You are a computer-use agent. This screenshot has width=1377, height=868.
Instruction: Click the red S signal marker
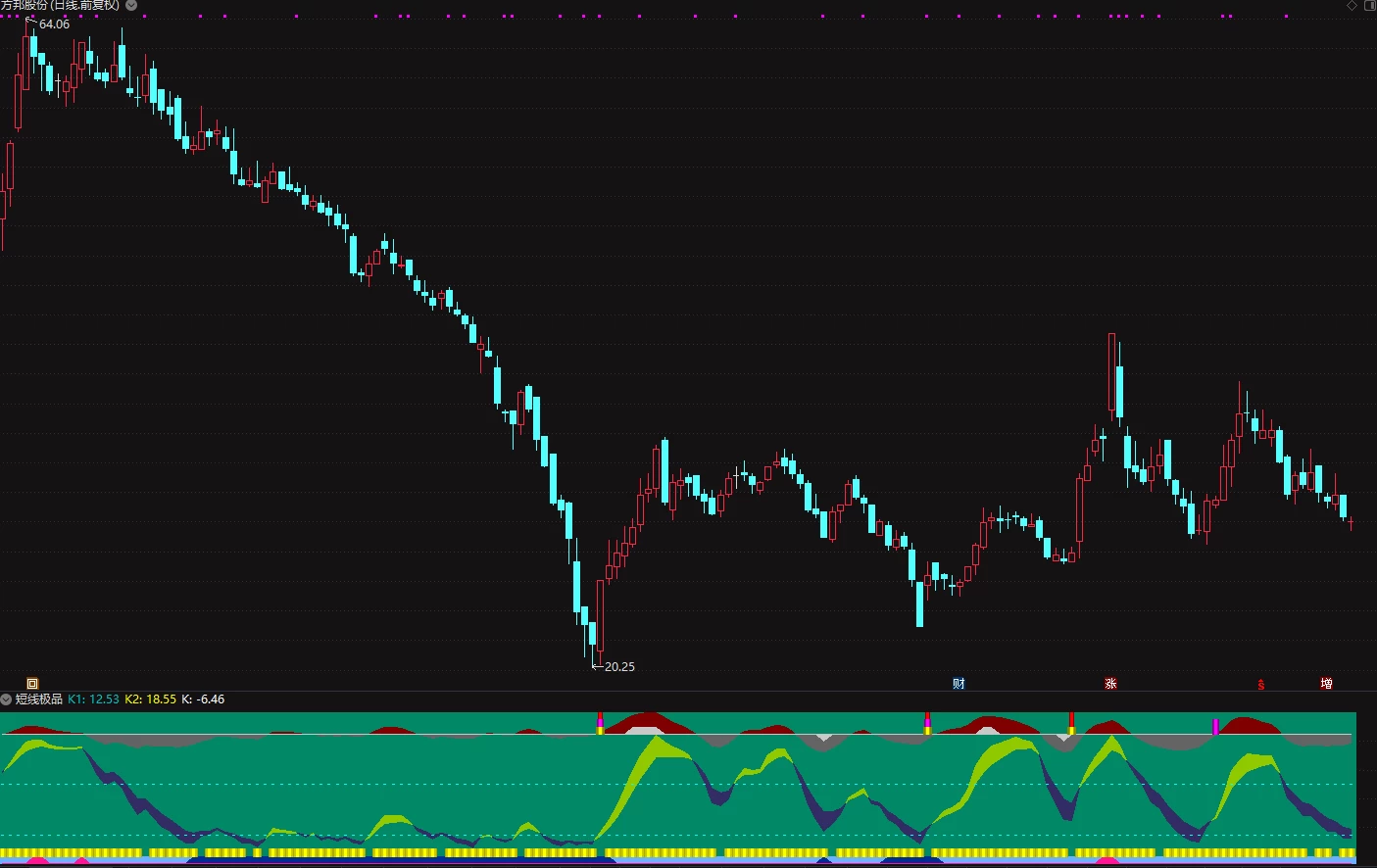tap(1260, 684)
